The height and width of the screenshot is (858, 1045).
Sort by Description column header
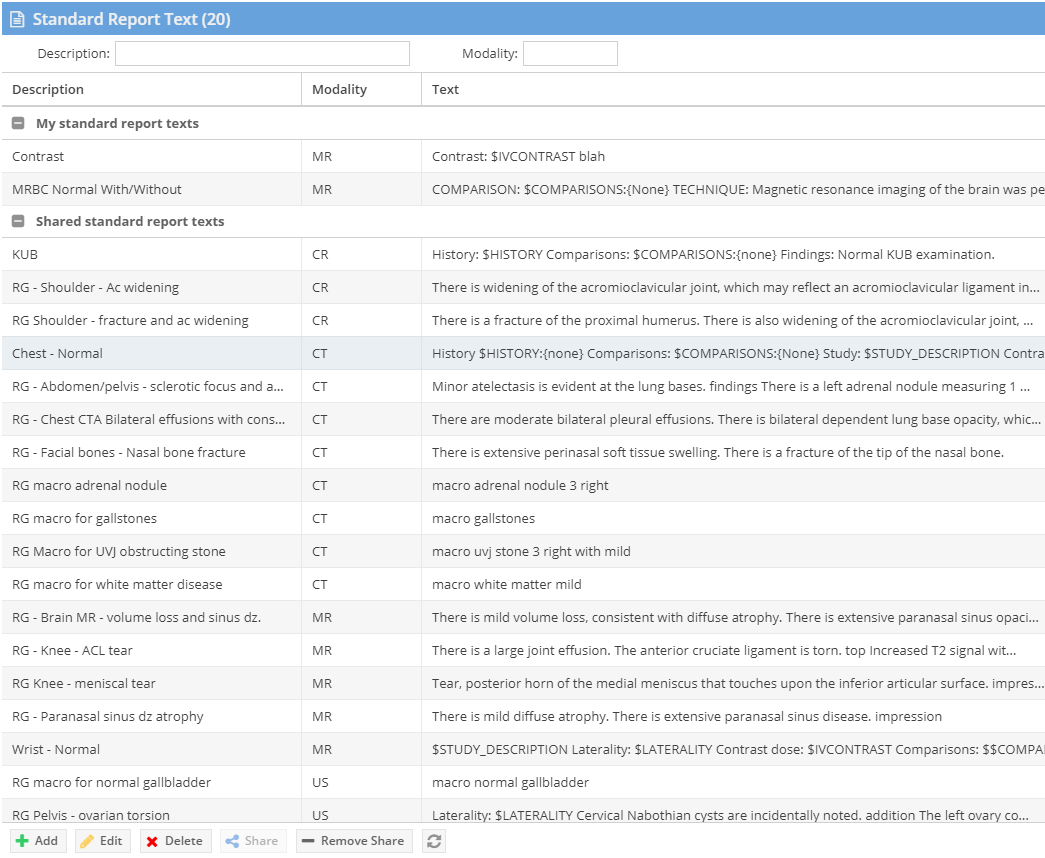(x=151, y=89)
